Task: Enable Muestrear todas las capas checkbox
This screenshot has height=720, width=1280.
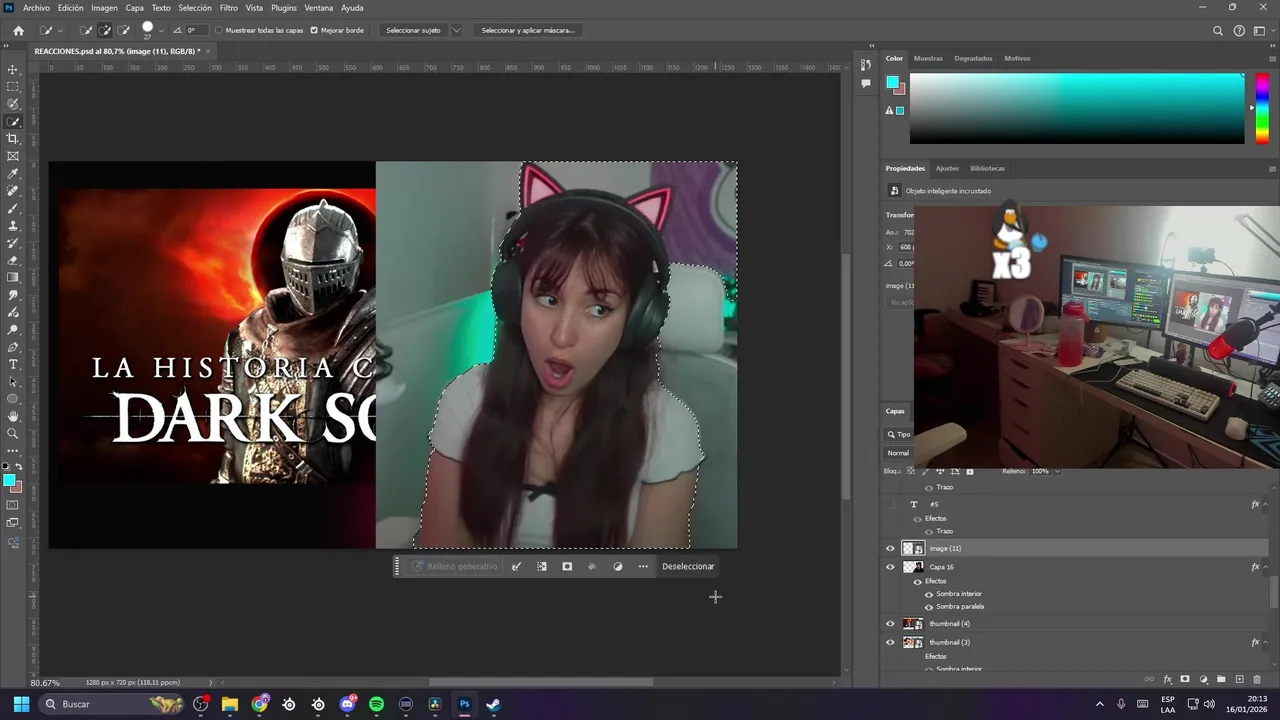Action: (x=219, y=30)
